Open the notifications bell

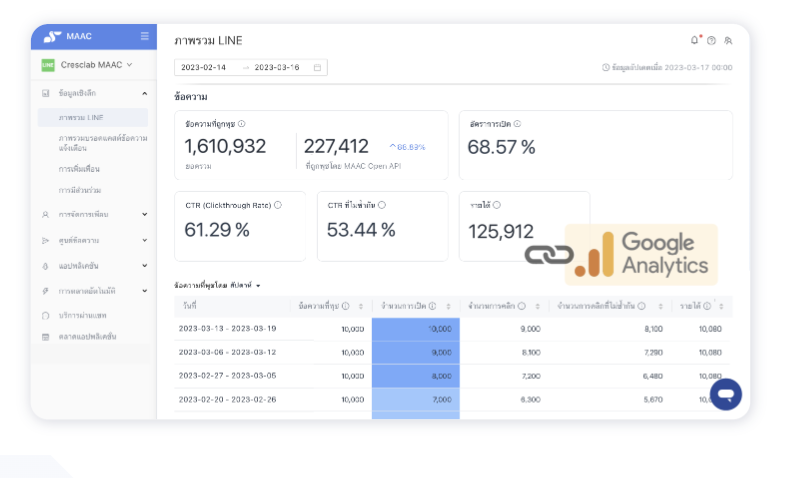click(x=695, y=40)
